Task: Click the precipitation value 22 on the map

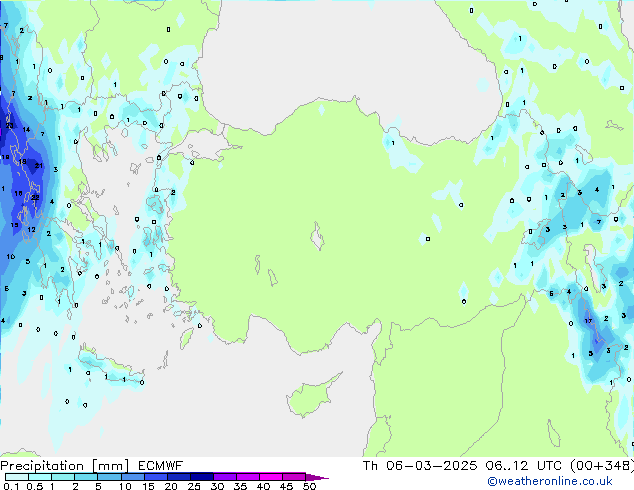Action: 35,197
